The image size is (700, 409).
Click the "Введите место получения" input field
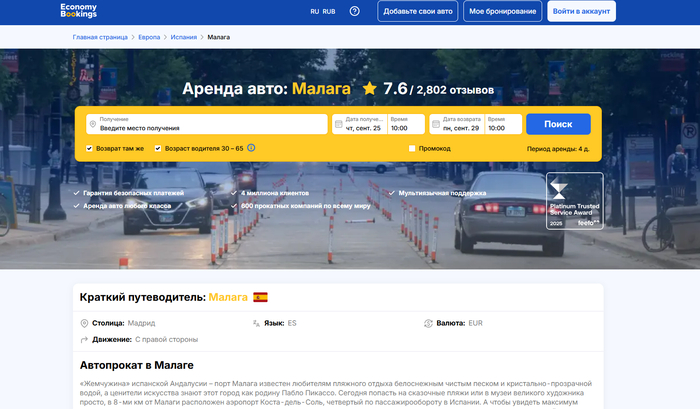point(210,128)
